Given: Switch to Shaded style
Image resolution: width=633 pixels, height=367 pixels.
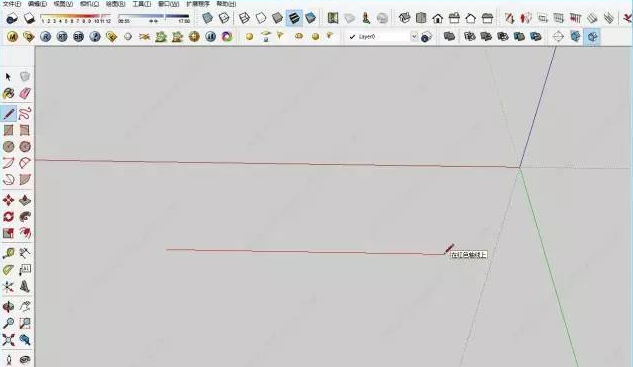Looking at the screenshot, I should 277,18.
